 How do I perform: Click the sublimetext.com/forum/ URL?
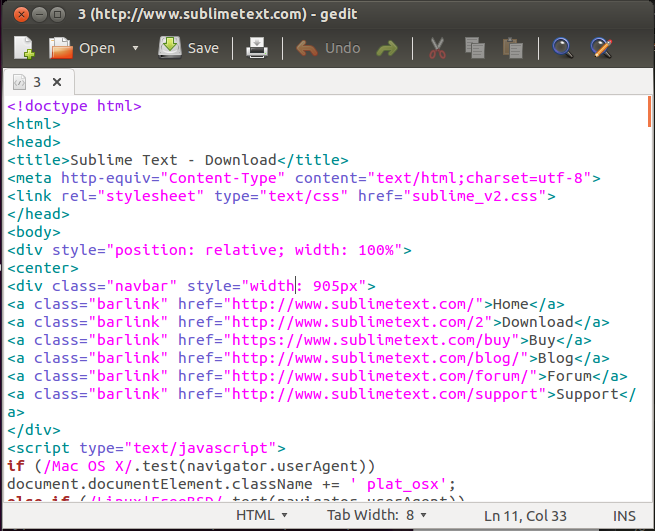[380, 376]
